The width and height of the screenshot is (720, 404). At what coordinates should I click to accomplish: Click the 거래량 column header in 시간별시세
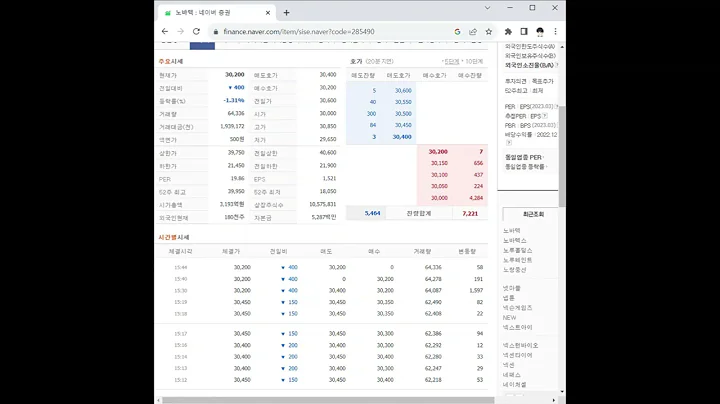[422, 252]
